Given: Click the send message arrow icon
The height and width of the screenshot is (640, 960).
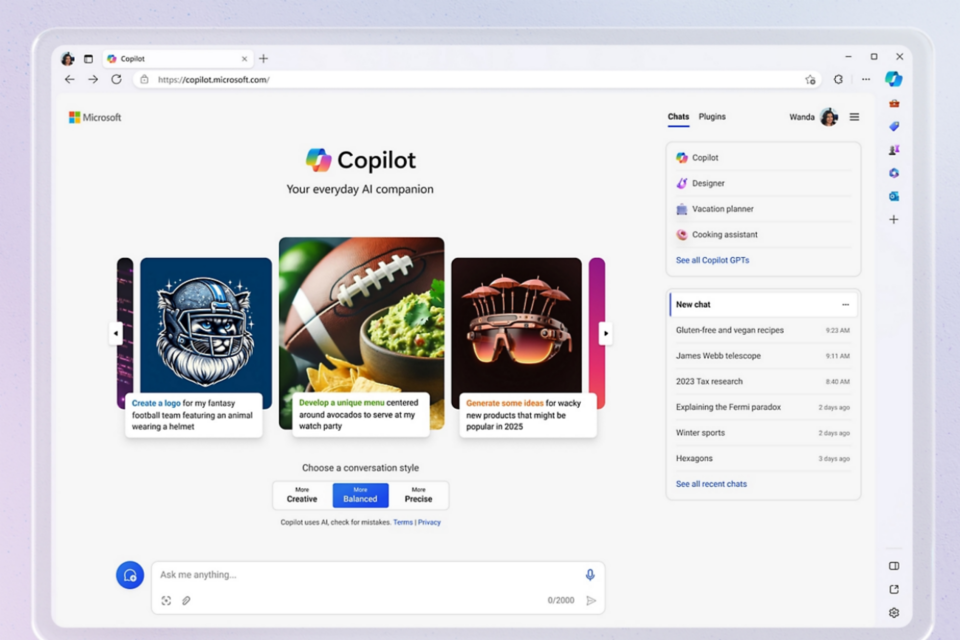Looking at the screenshot, I should coord(591,601).
